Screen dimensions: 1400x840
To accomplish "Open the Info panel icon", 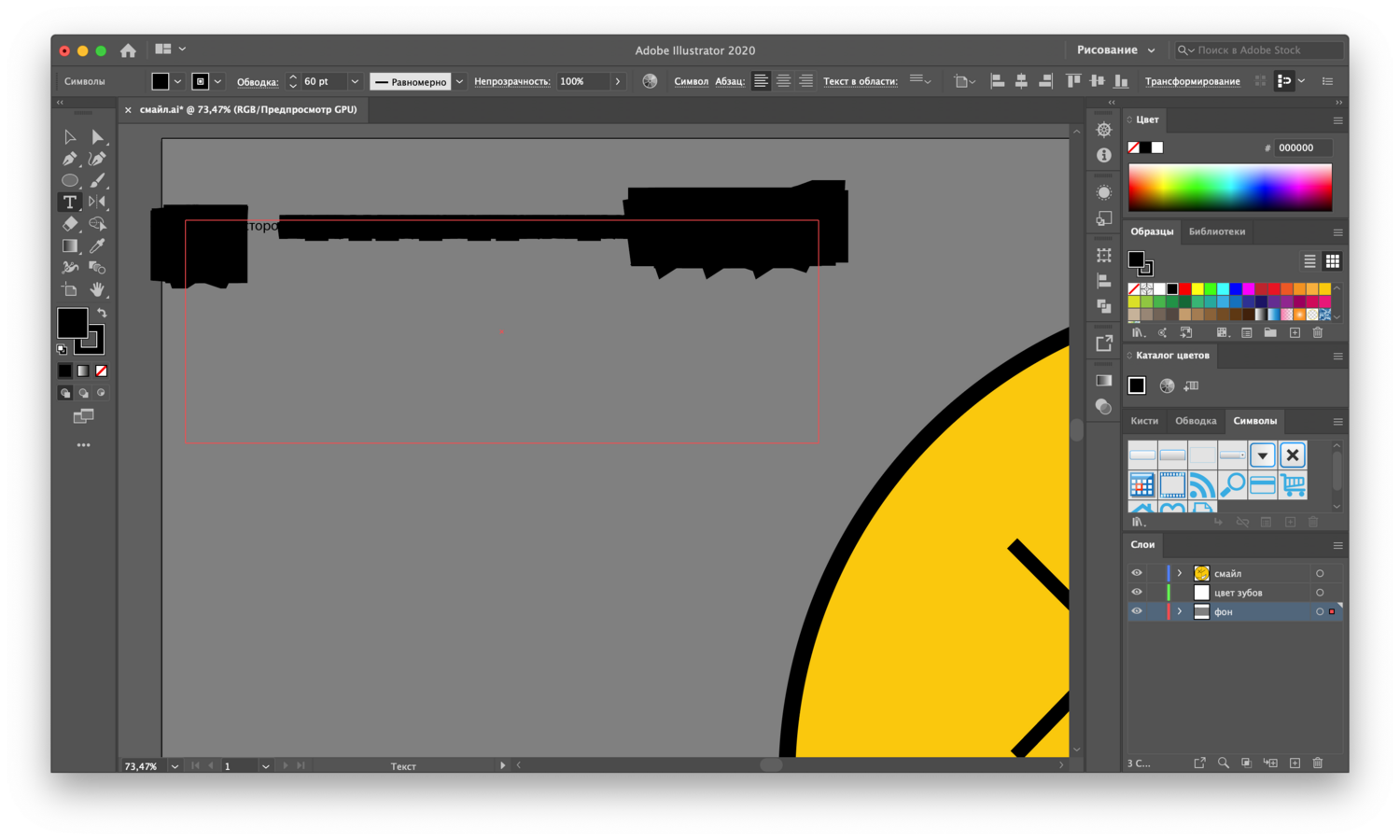I will click(1104, 155).
